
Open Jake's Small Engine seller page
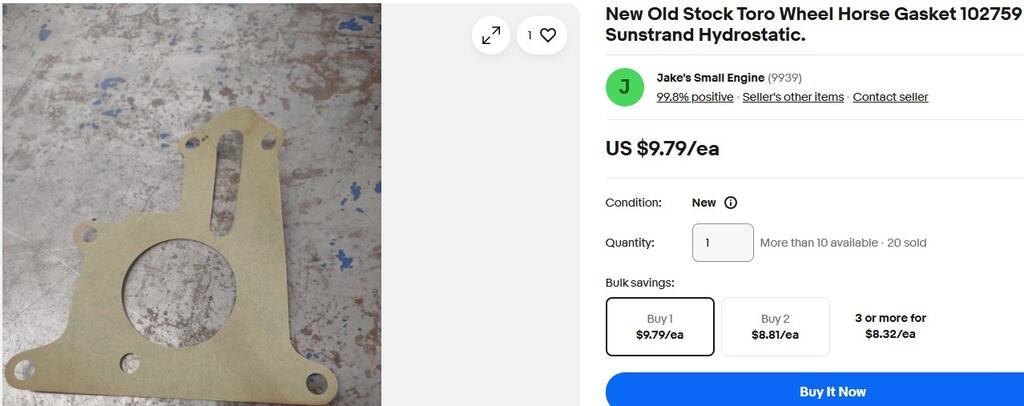pyautogui.click(x=710, y=78)
